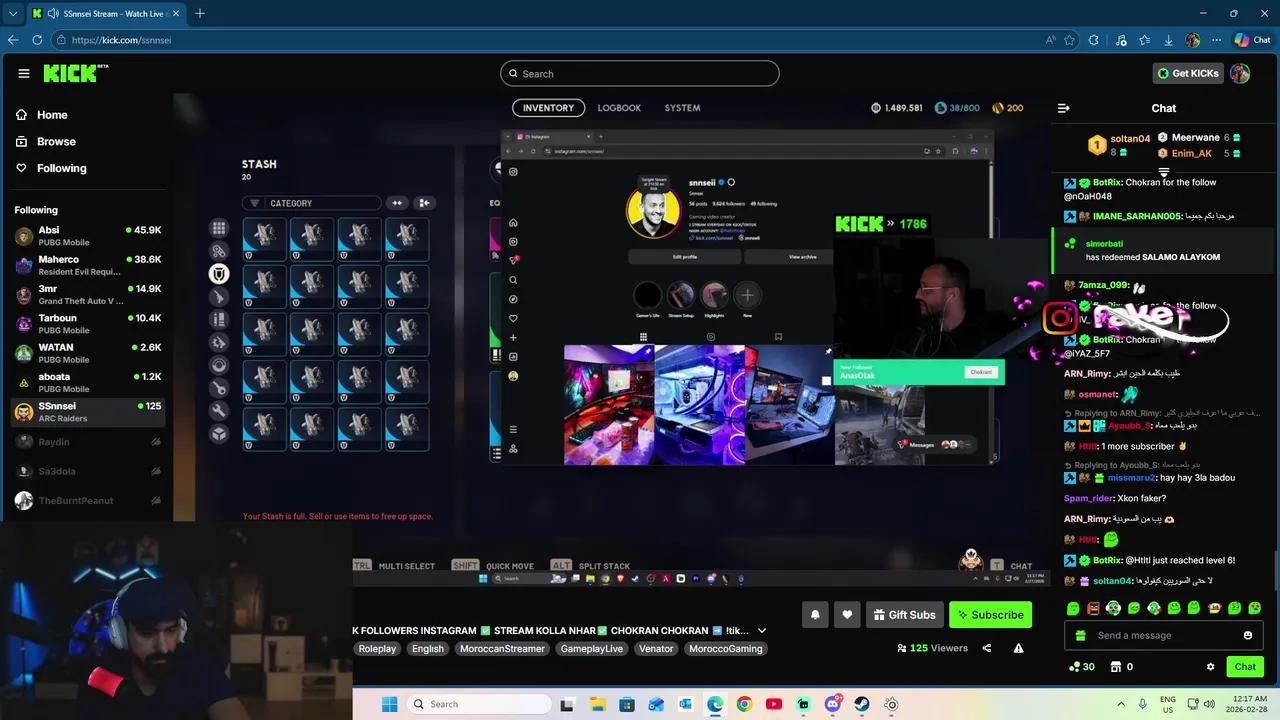The height and width of the screenshot is (720, 1280).
Task: Open Maherco channel in Following list
Action: [88, 265]
